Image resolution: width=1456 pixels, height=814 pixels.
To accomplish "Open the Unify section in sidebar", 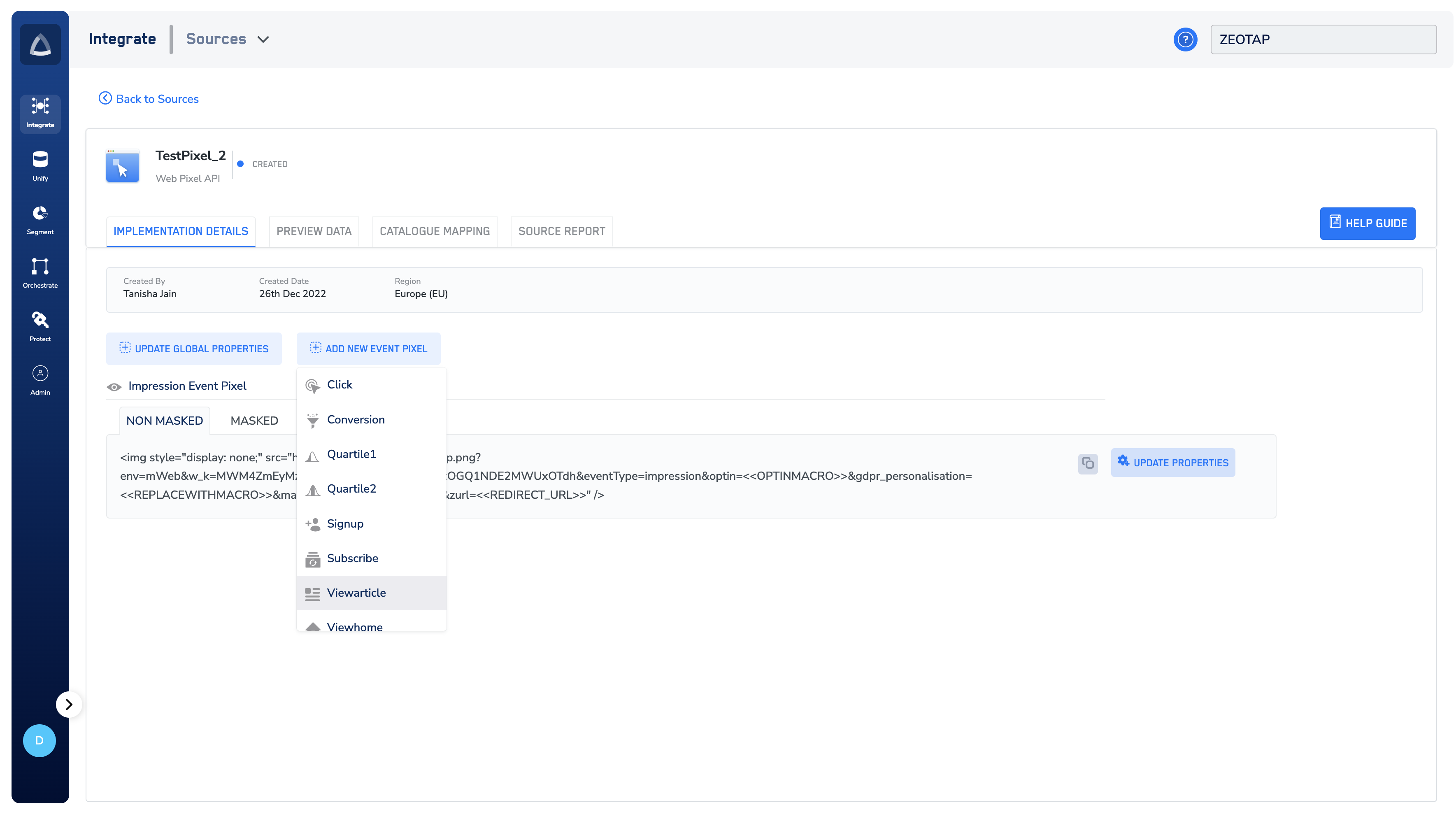I will coord(40,165).
